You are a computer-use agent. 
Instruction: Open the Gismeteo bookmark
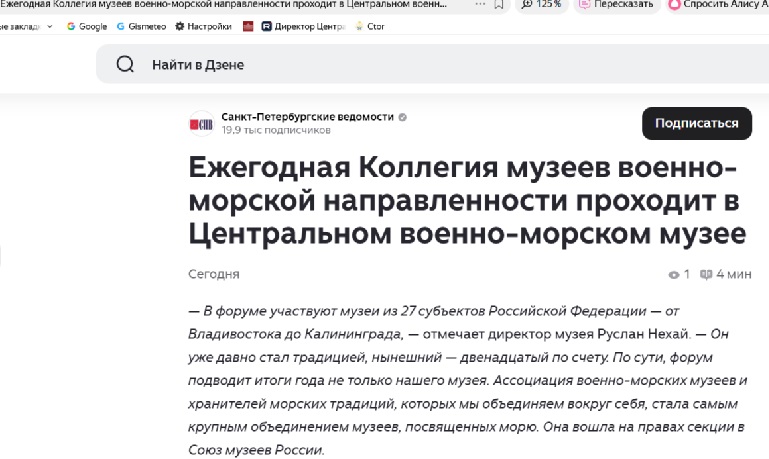pos(133,26)
